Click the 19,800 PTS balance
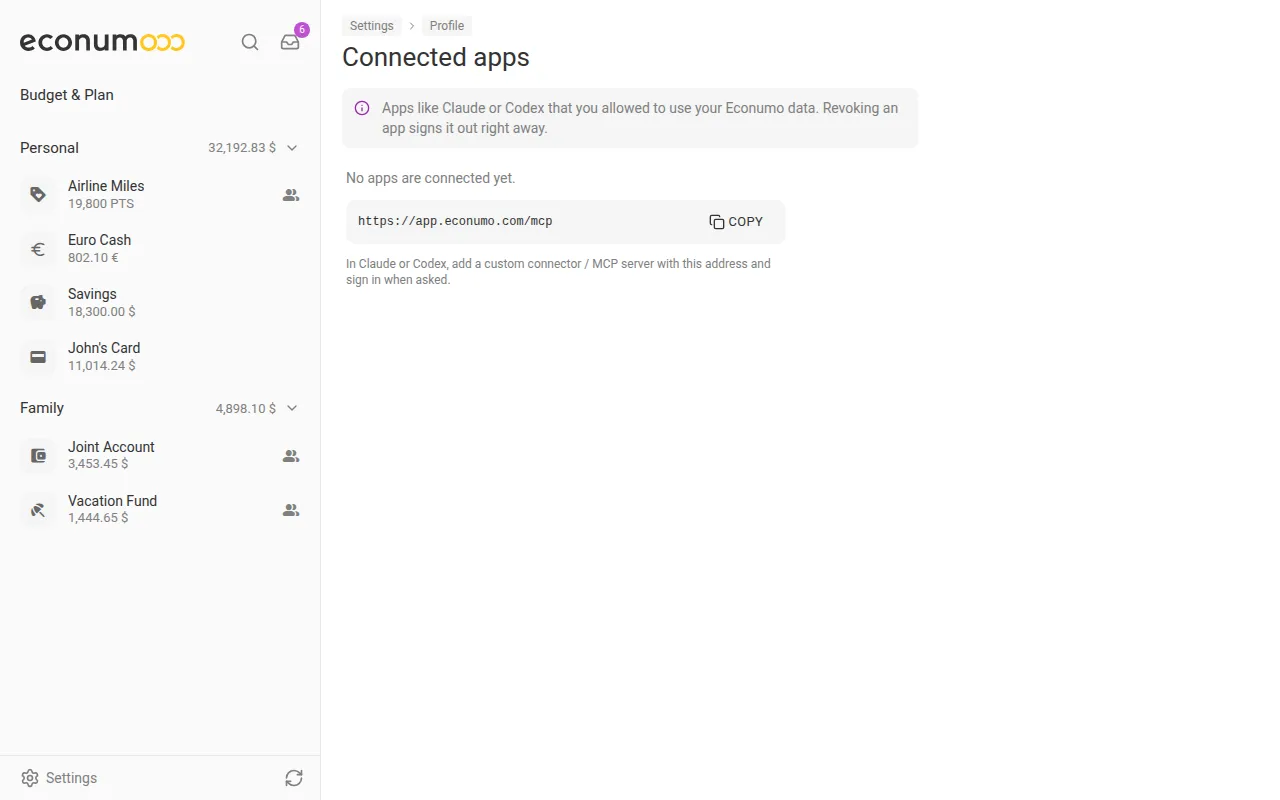Screen dimensions: 1280x800 pos(101,204)
